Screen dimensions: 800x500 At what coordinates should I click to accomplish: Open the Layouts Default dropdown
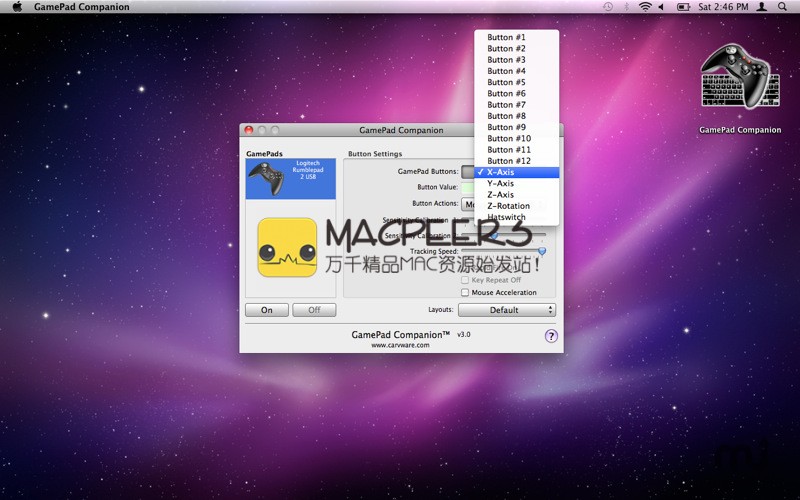[x=506, y=310]
